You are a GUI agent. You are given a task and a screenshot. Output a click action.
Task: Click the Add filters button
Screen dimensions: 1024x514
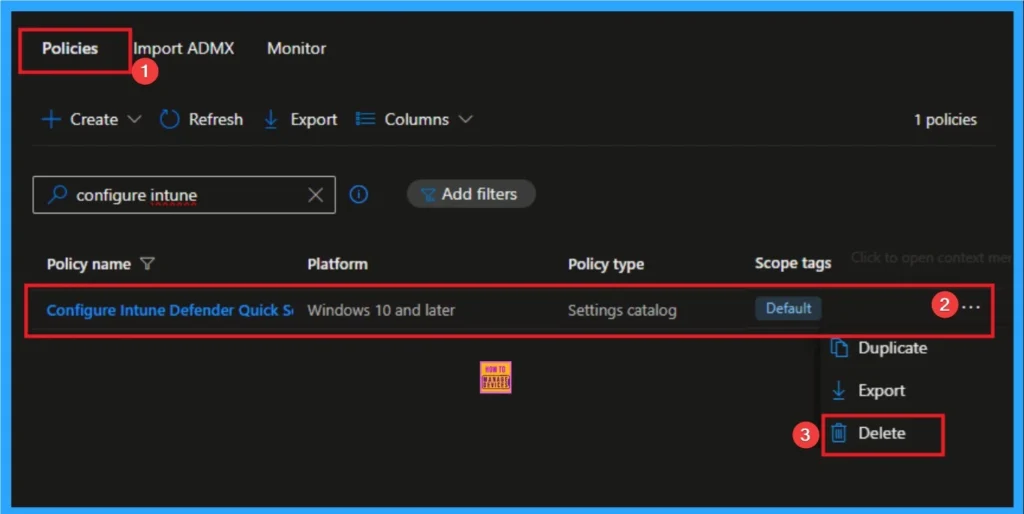point(472,194)
